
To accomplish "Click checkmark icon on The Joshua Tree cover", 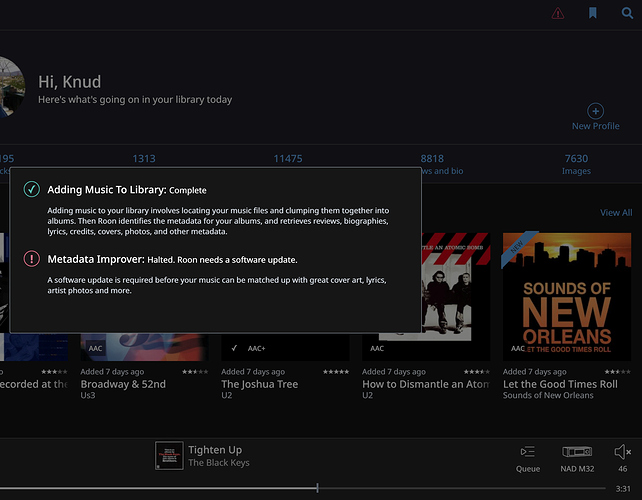I will pyautogui.click(x=234, y=348).
